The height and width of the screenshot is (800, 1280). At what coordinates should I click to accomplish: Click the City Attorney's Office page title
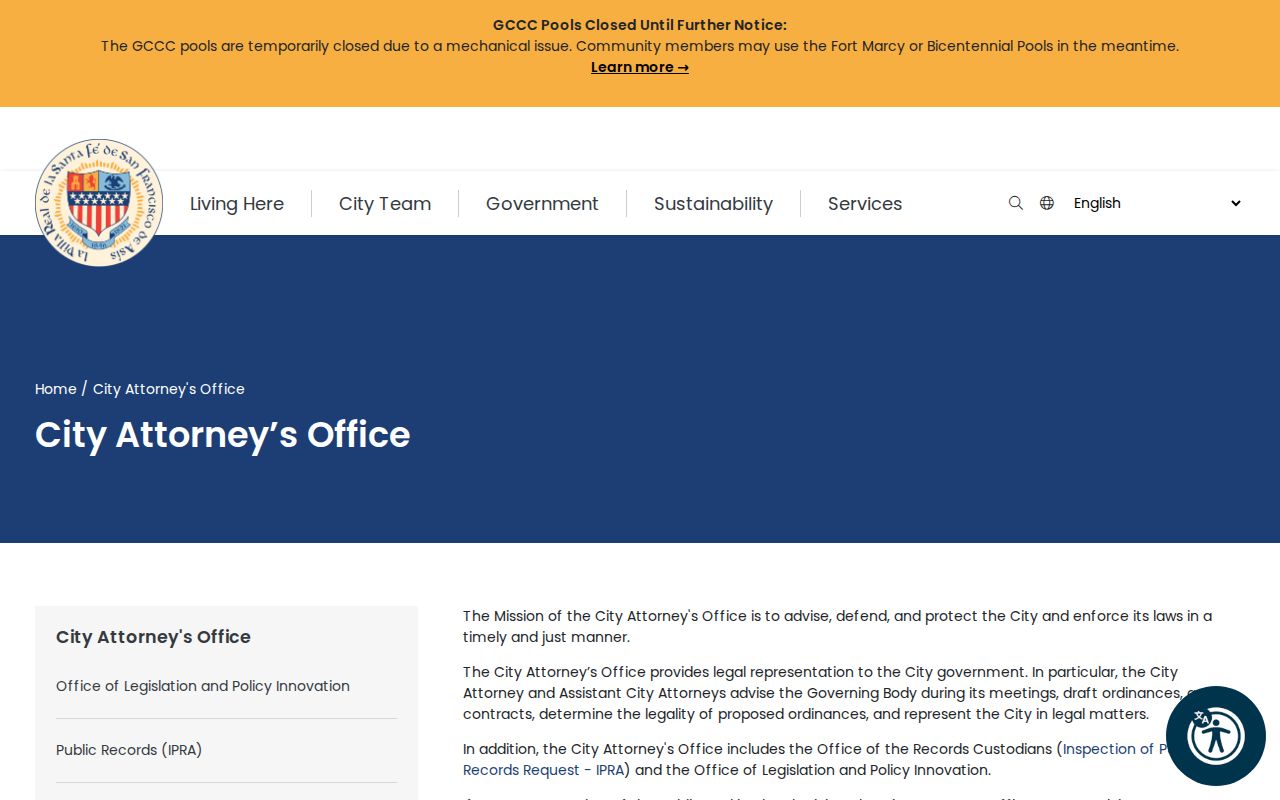(x=223, y=435)
